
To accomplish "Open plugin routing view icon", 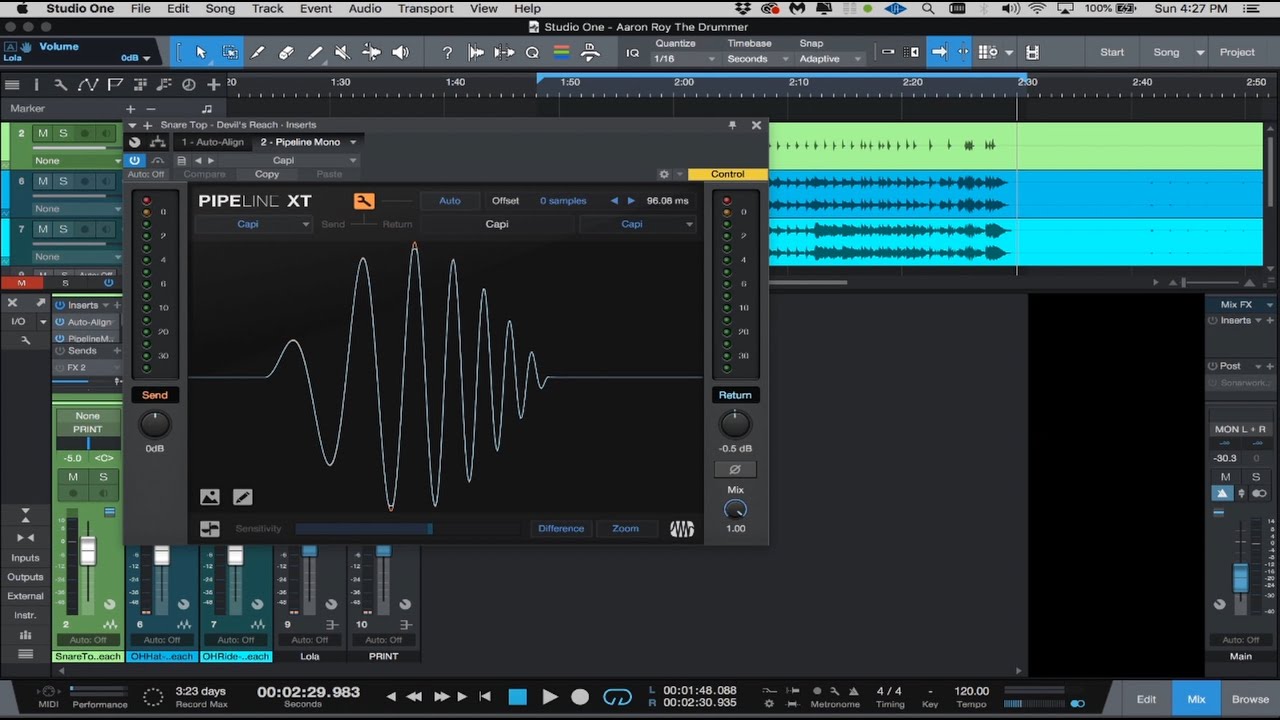I will coord(158,142).
